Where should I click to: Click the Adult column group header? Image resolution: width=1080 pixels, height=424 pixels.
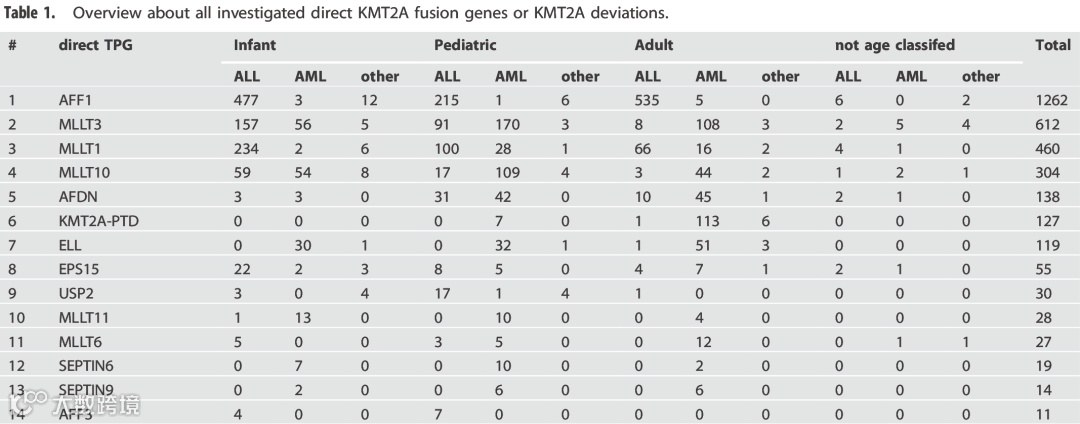(x=654, y=45)
